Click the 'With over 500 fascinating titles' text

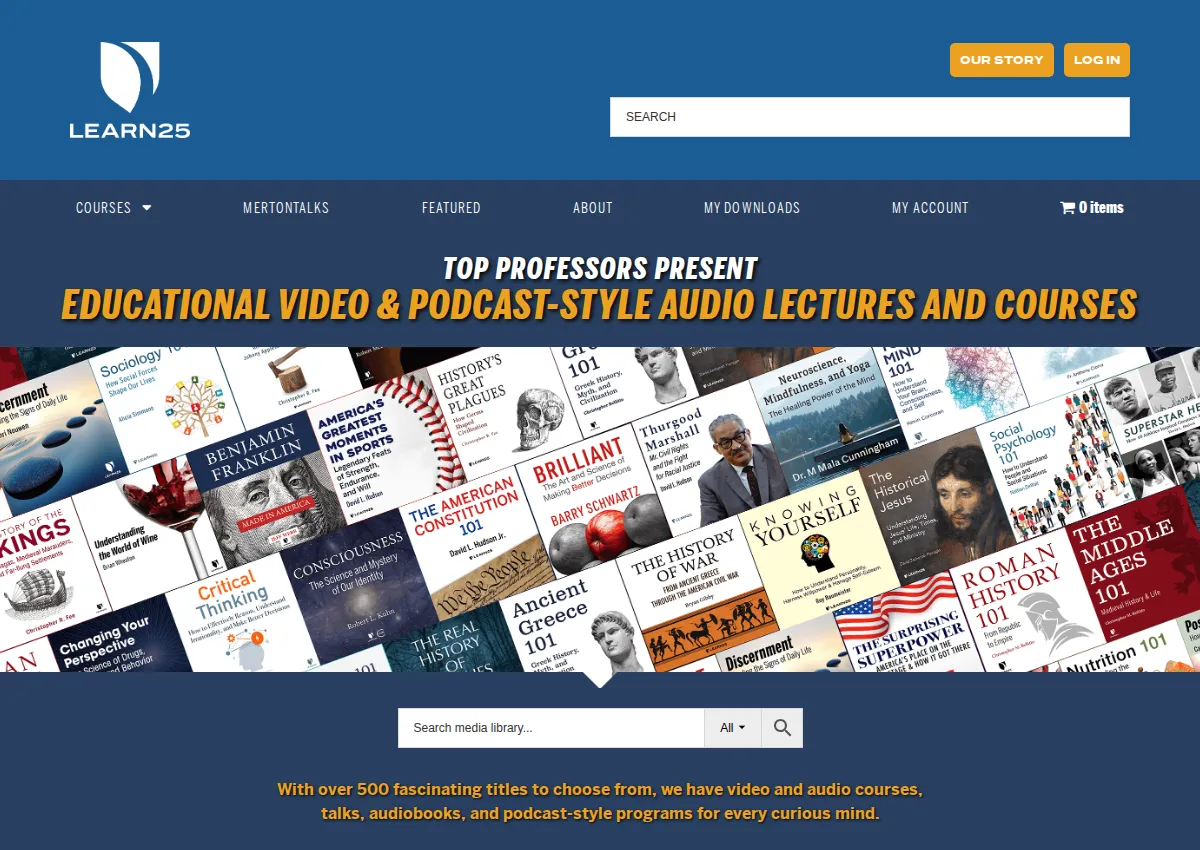click(600, 801)
